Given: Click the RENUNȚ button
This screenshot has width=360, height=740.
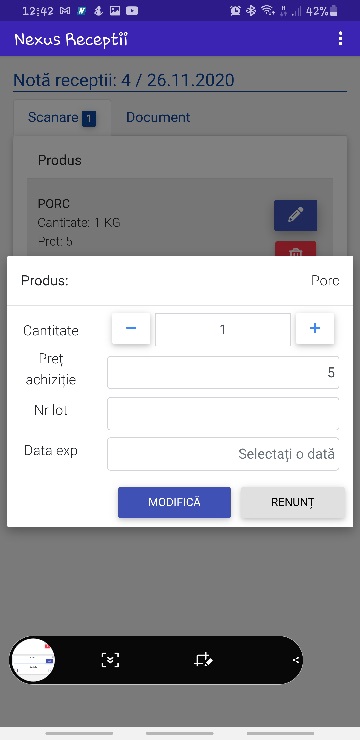Looking at the screenshot, I should [293, 502].
